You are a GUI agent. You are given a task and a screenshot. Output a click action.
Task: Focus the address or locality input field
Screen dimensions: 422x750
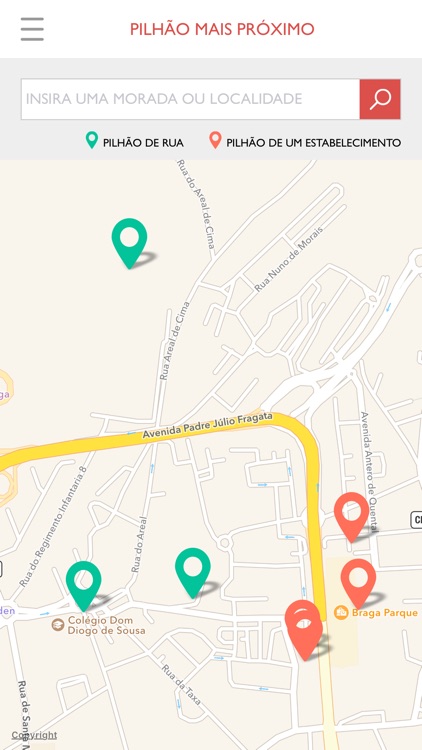190,99
